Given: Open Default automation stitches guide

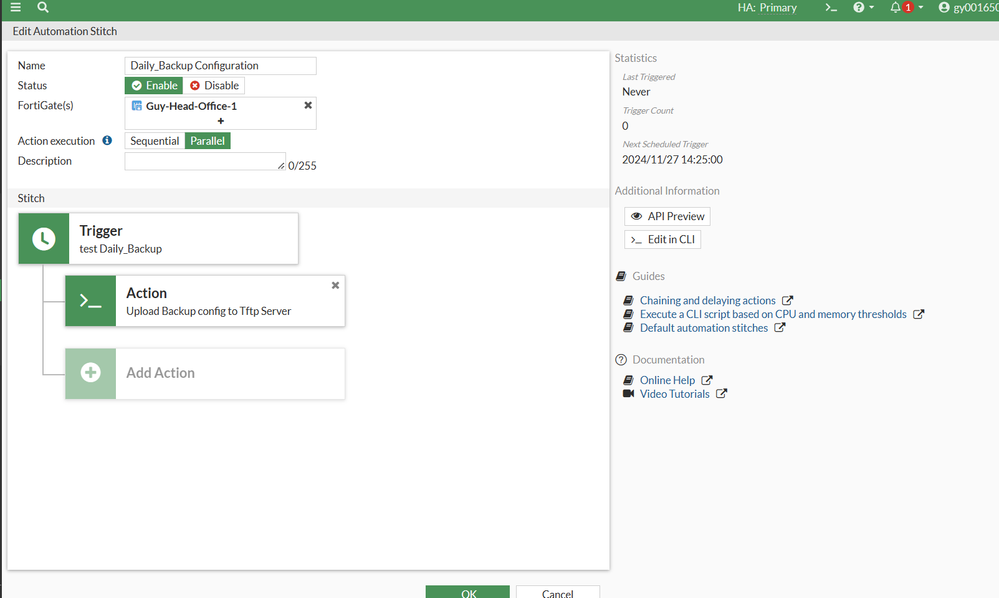Looking at the screenshot, I should coord(703,328).
